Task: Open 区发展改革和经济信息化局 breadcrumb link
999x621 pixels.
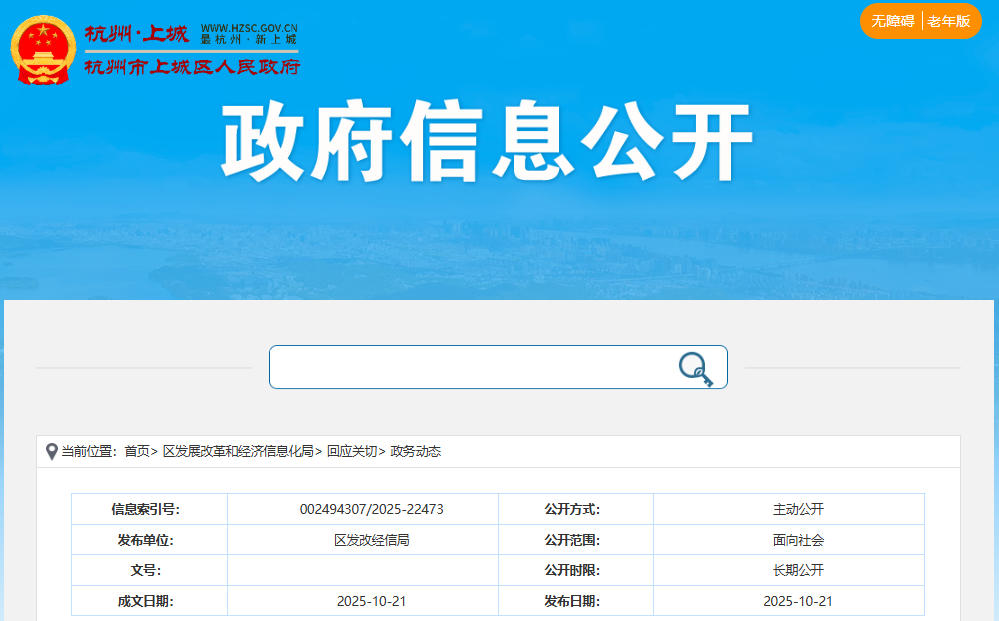Action: [238, 452]
